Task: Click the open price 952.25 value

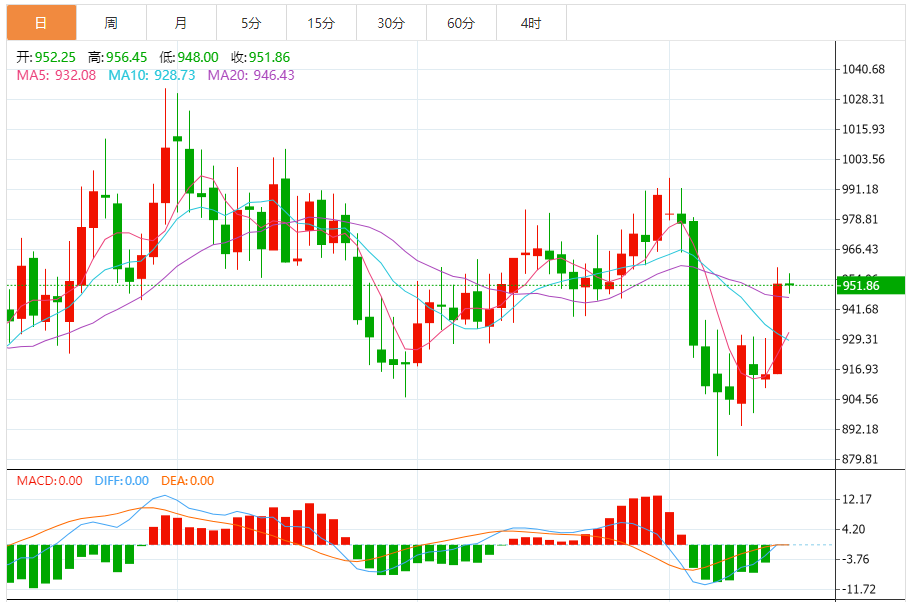Action: coord(55,57)
